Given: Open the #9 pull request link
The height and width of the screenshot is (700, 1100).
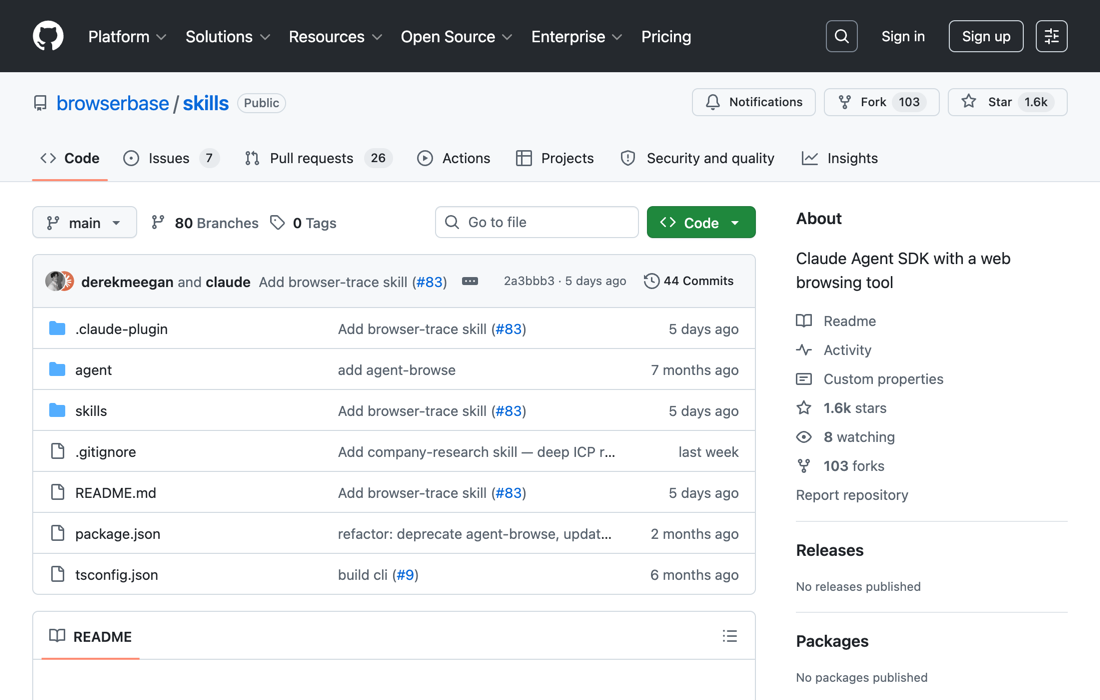Looking at the screenshot, I should pyautogui.click(x=405, y=574).
